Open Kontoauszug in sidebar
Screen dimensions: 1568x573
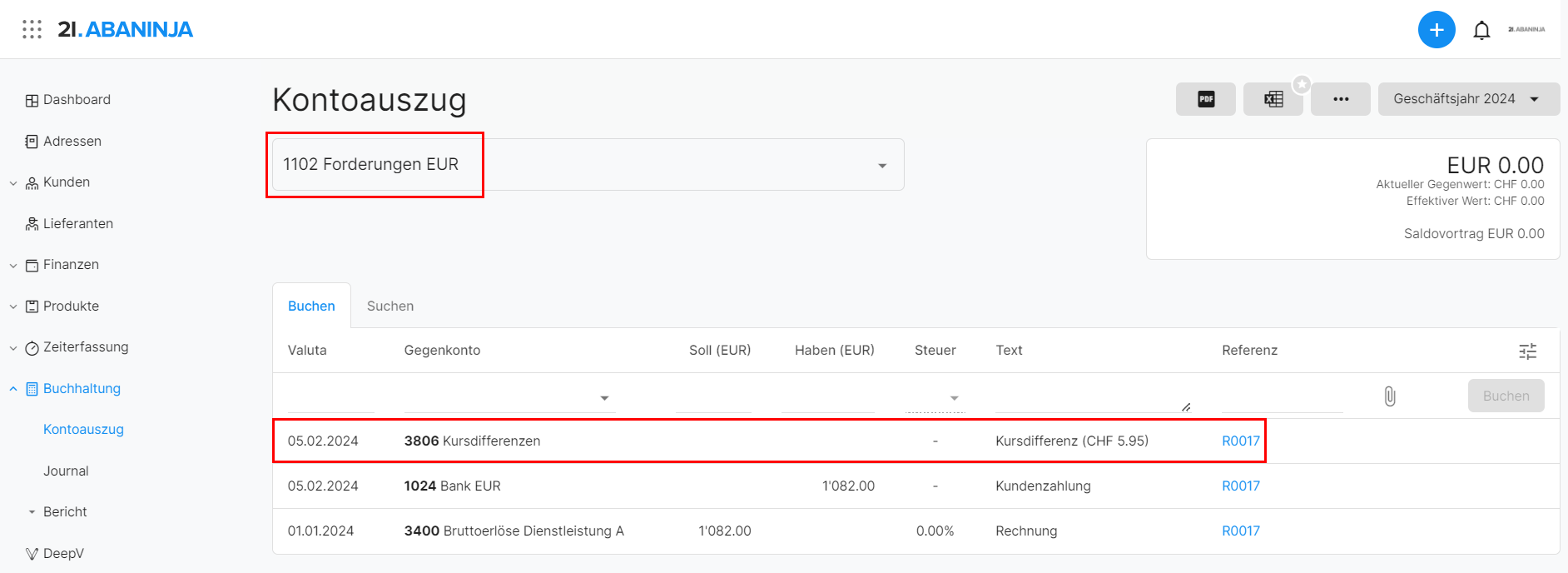[83, 430]
